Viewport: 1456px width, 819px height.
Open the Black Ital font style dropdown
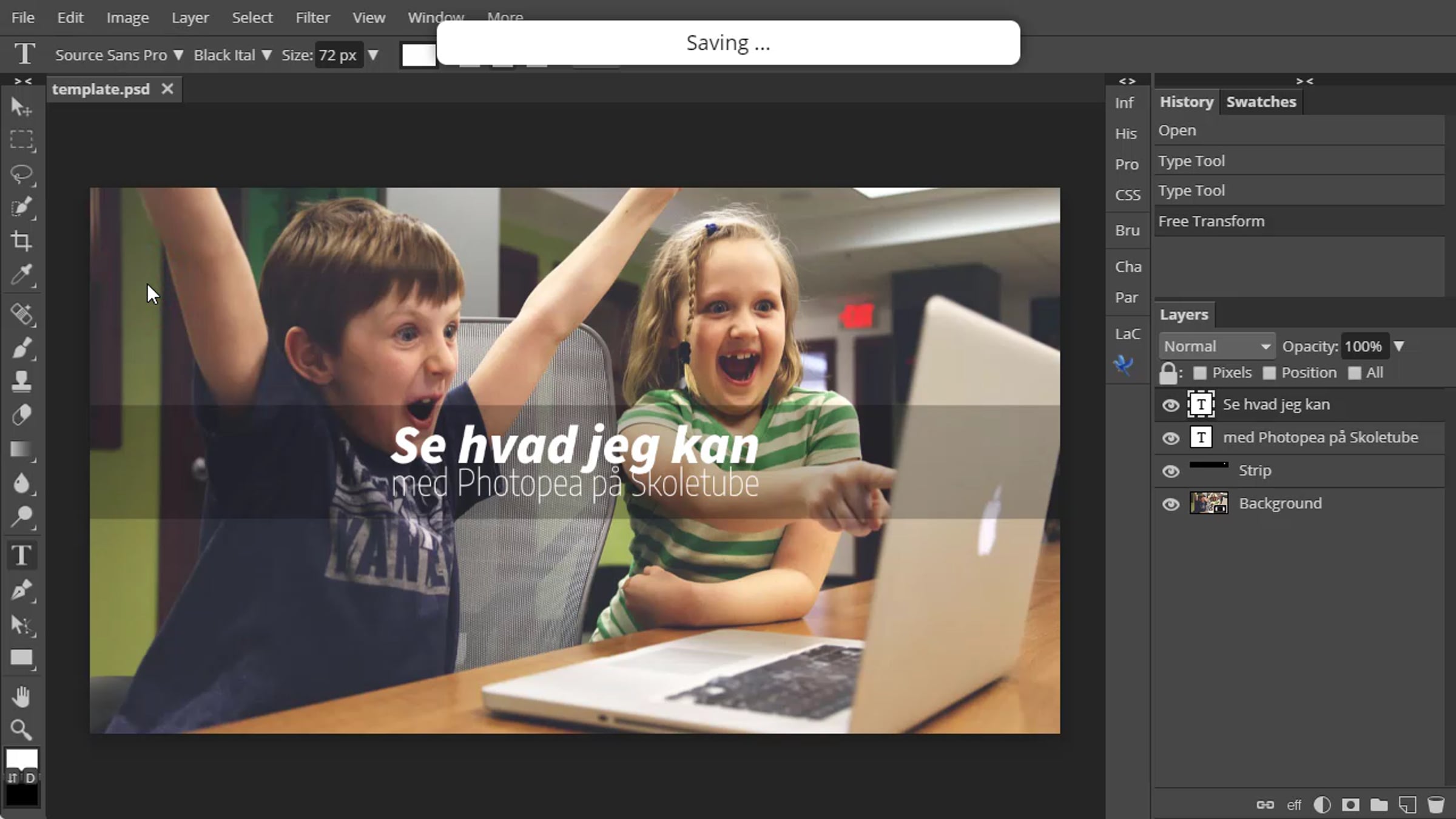coord(232,55)
